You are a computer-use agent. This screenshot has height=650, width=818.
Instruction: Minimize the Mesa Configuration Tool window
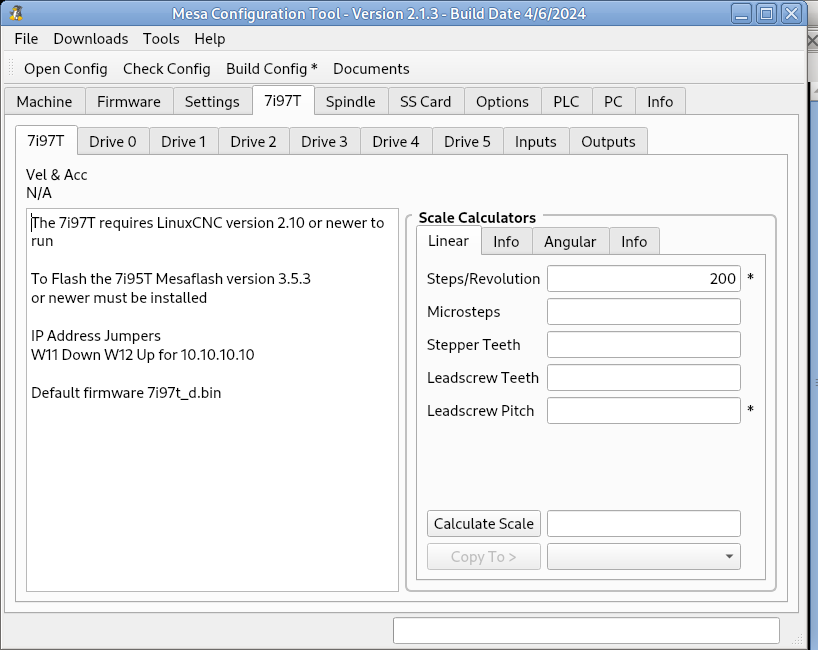[x=741, y=14]
